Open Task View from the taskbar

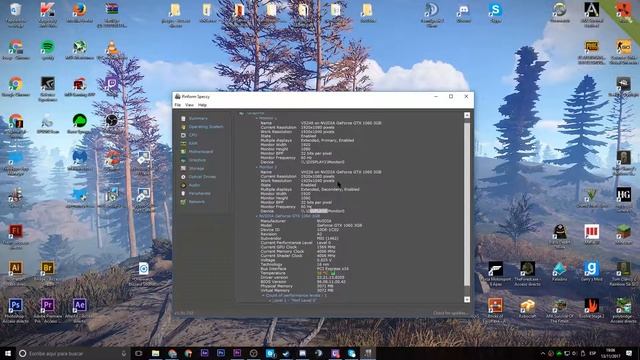pos(138,353)
